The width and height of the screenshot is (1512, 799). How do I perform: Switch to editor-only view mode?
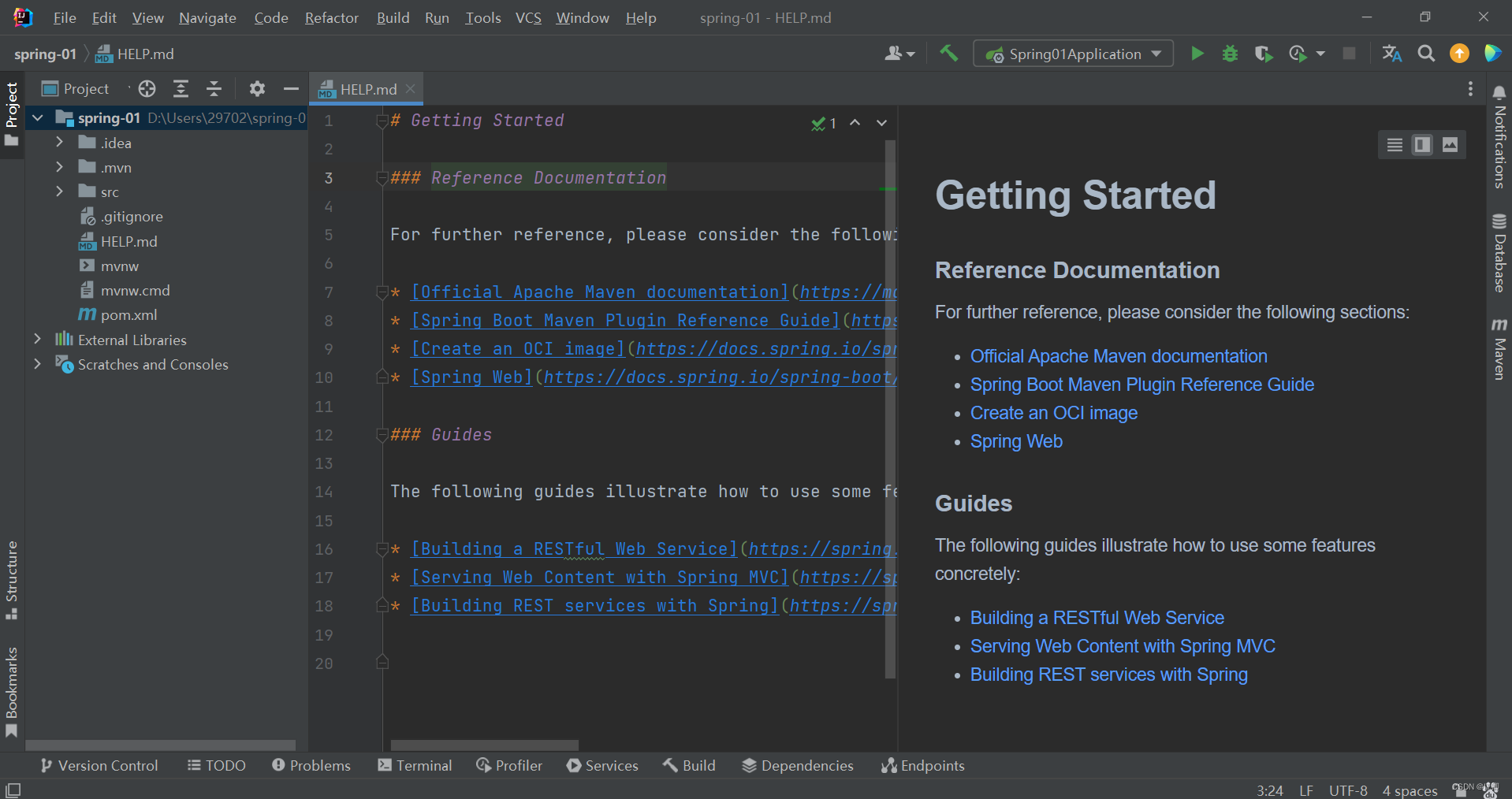pyautogui.click(x=1395, y=144)
